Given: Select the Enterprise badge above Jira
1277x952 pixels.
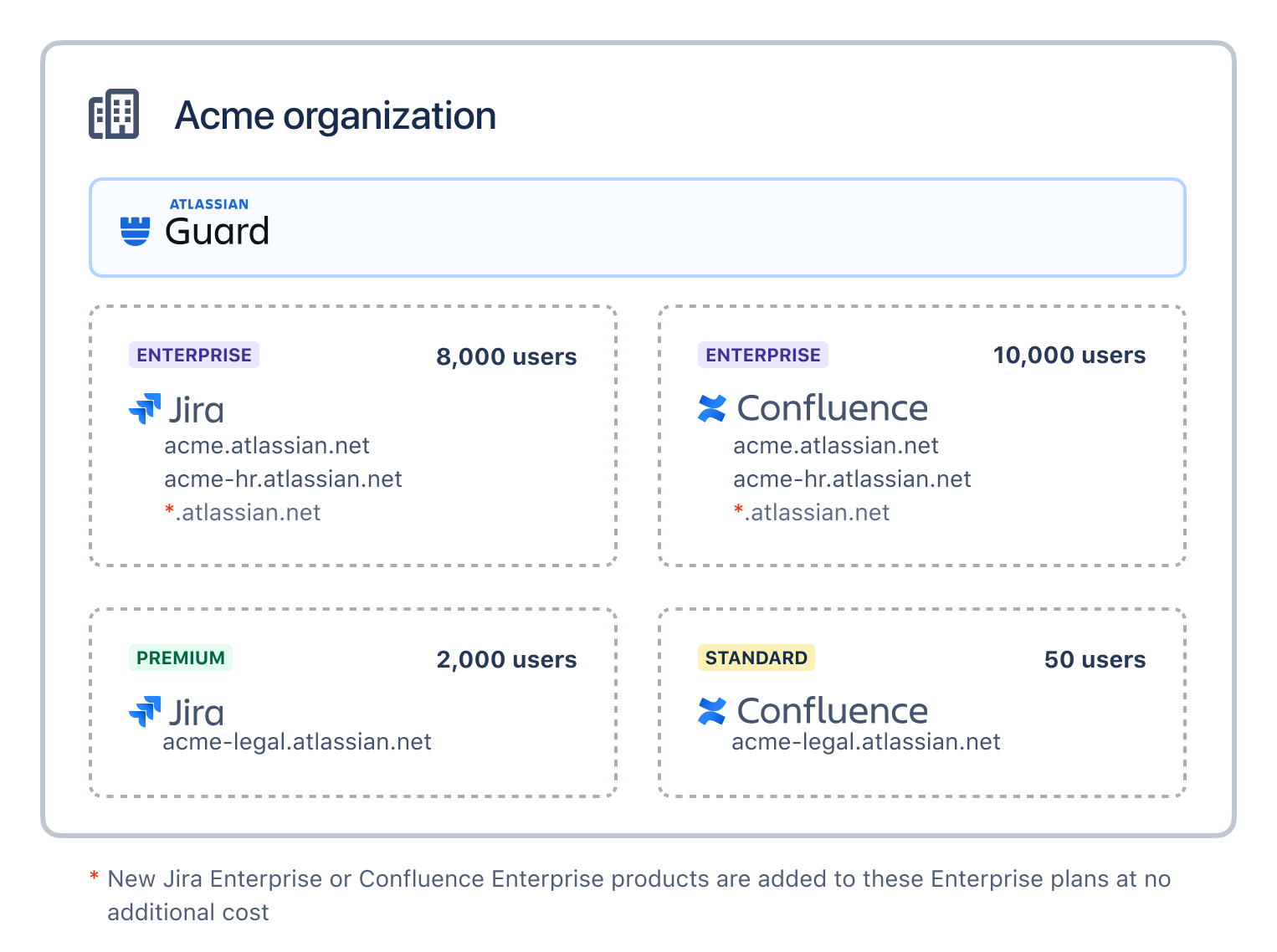Looking at the screenshot, I should click(194, 355).
